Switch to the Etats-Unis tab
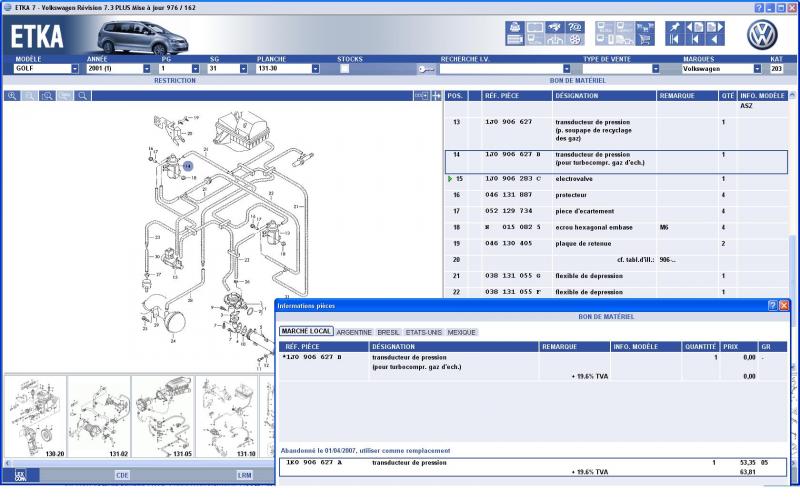The image size is (800, 500). 423,332
